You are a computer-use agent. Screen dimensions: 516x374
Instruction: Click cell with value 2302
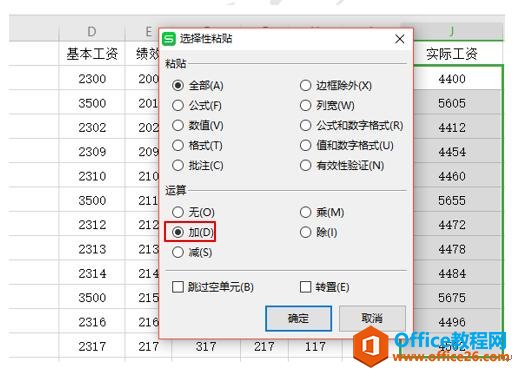[92, 128]
